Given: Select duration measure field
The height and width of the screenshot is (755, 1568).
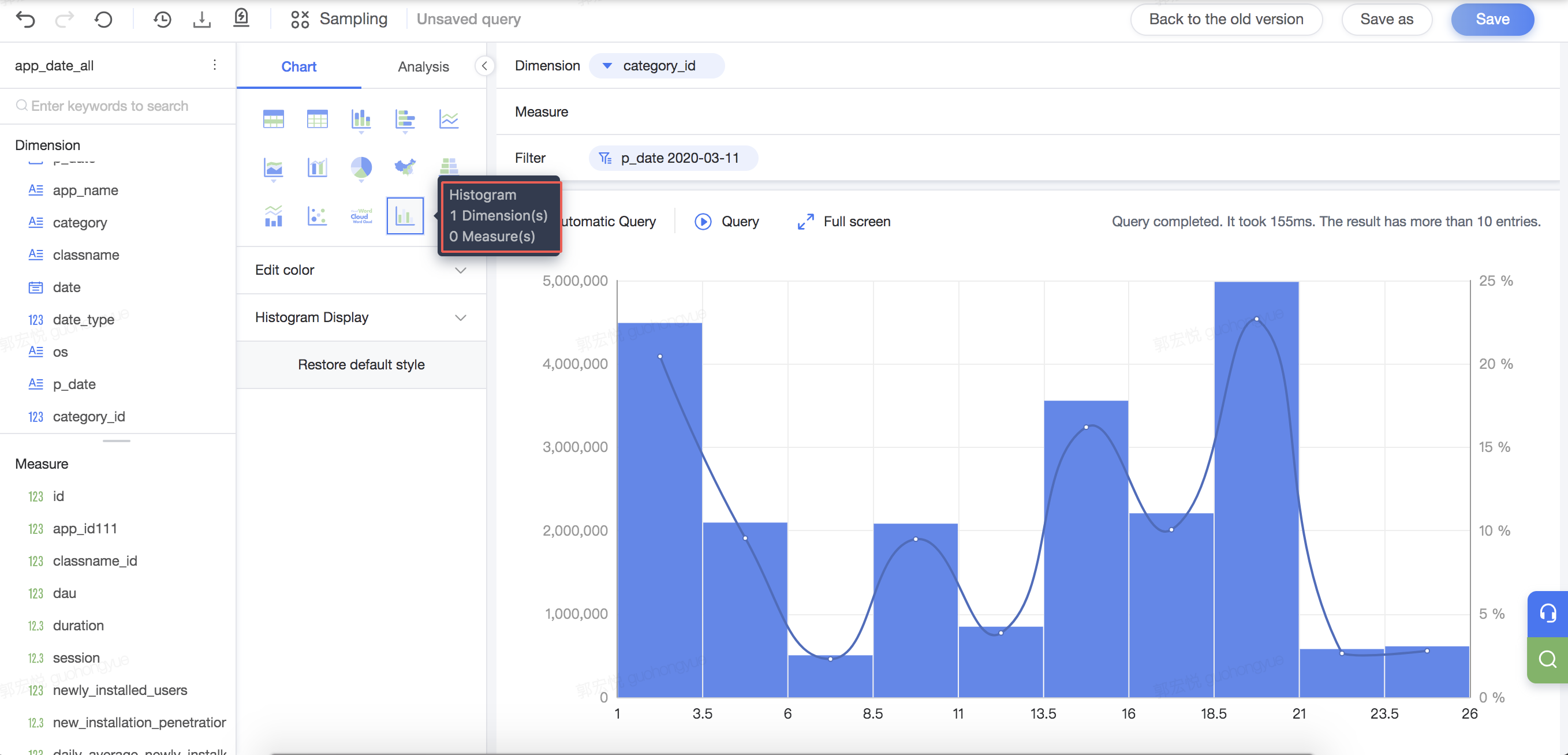Looking at the screenshot, I should [78, 626].
